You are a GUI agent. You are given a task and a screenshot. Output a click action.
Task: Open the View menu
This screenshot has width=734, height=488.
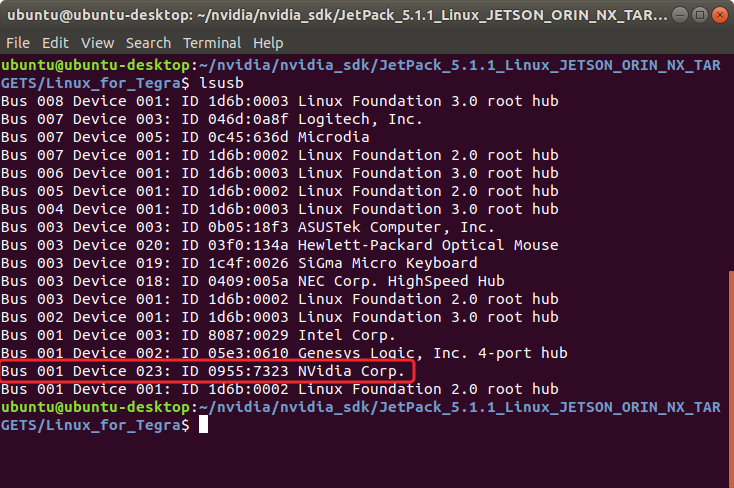click(97, 43)
